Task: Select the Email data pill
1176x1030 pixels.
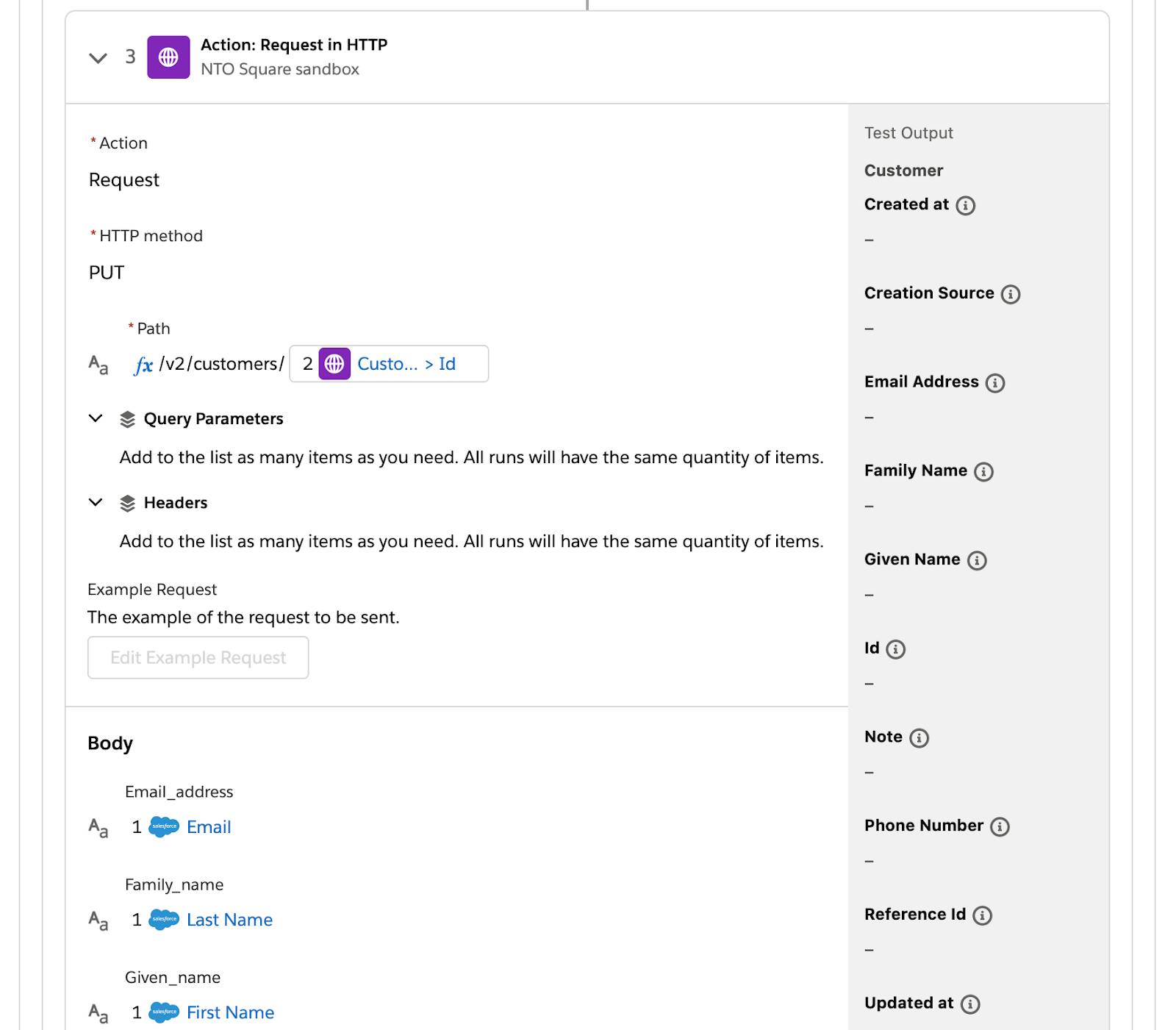Action: pos(209,827)
